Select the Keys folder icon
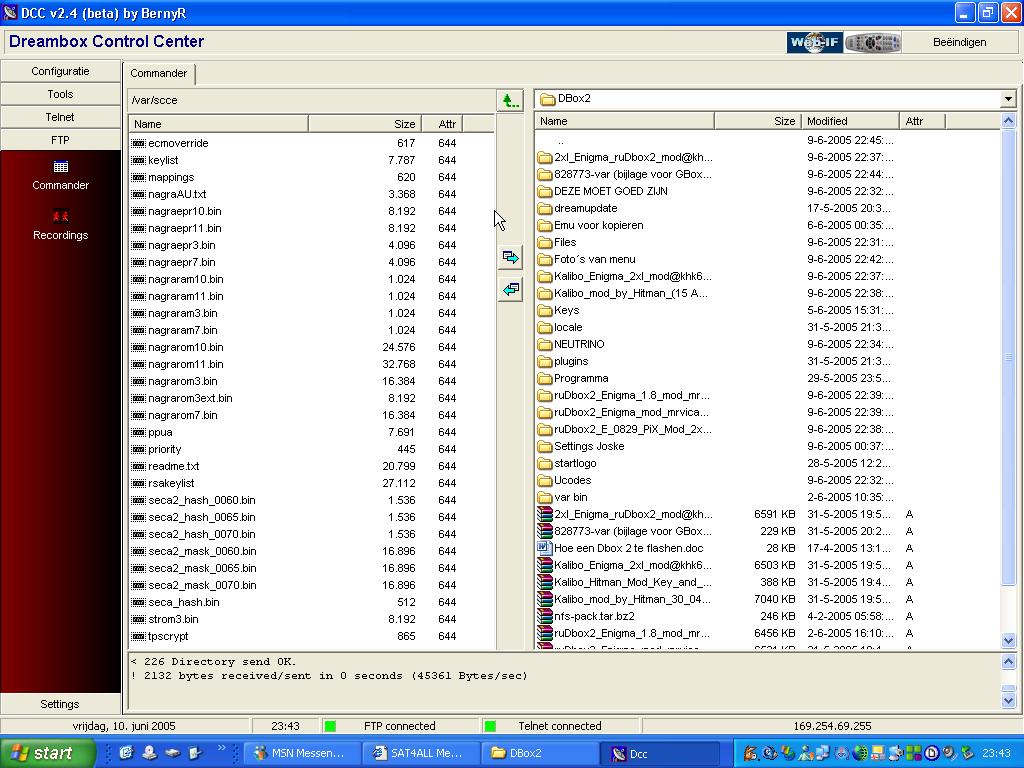 click(545, 310)
